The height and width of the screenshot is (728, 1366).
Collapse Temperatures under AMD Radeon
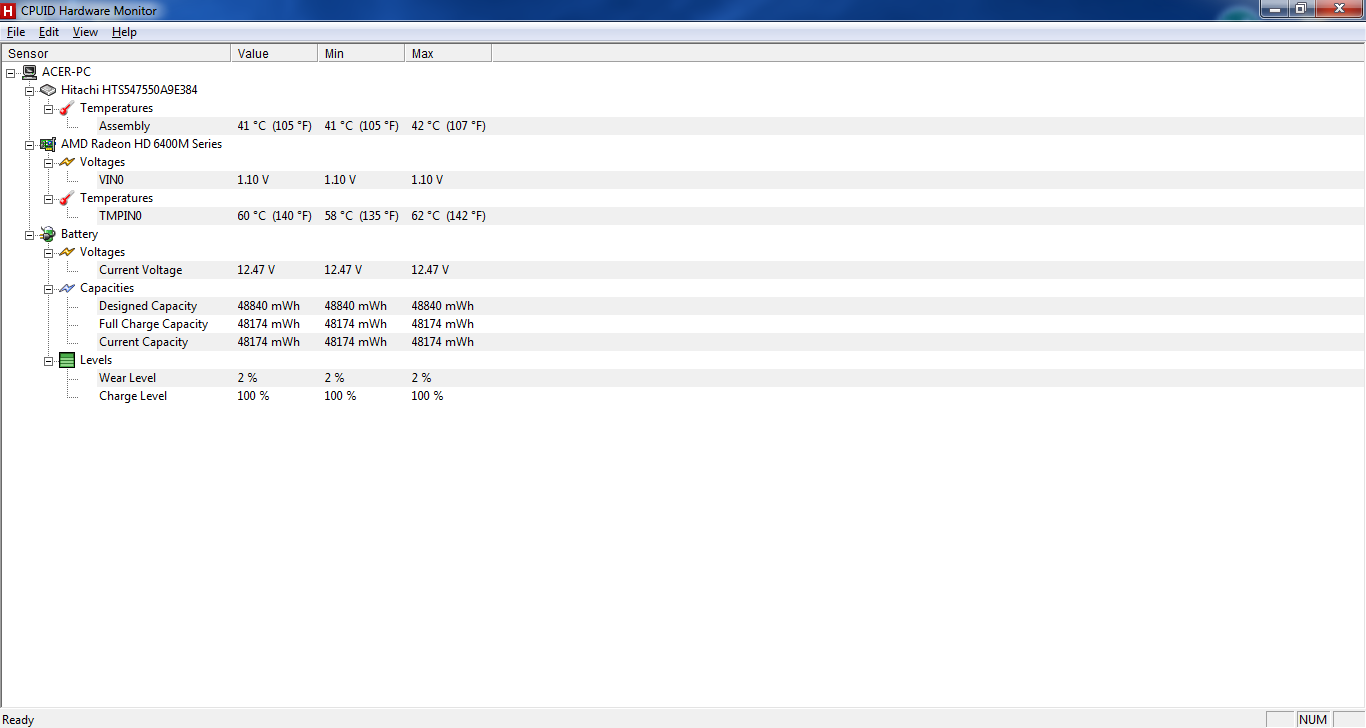[x=48, y=198]
